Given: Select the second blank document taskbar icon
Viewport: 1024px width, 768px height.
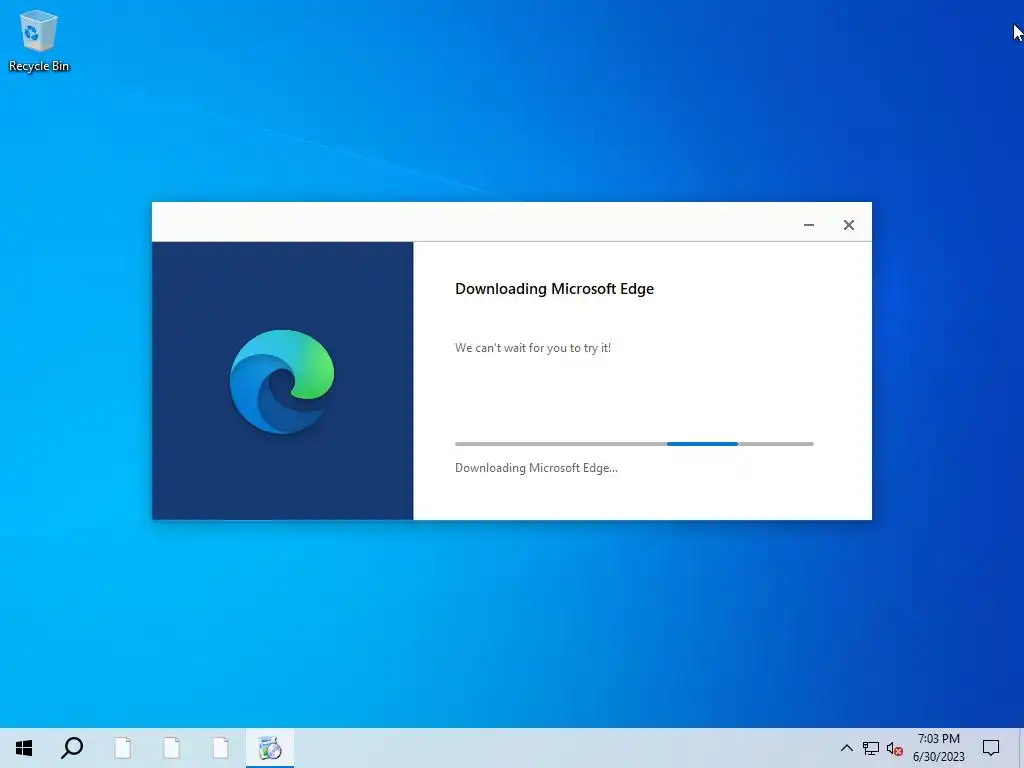Looking at the screenshot, I should point(172,748).
